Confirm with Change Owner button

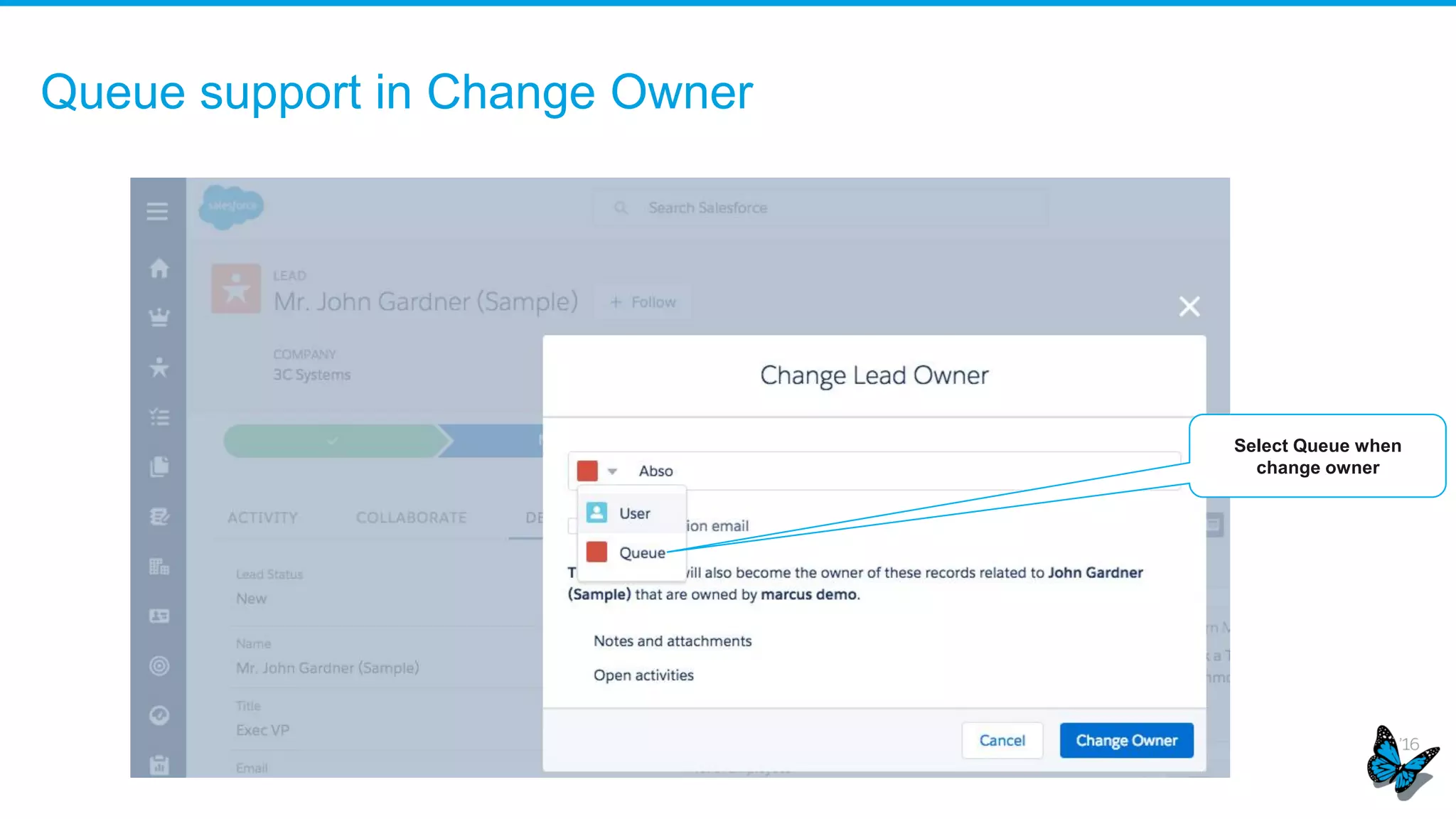pos(1126,740)
